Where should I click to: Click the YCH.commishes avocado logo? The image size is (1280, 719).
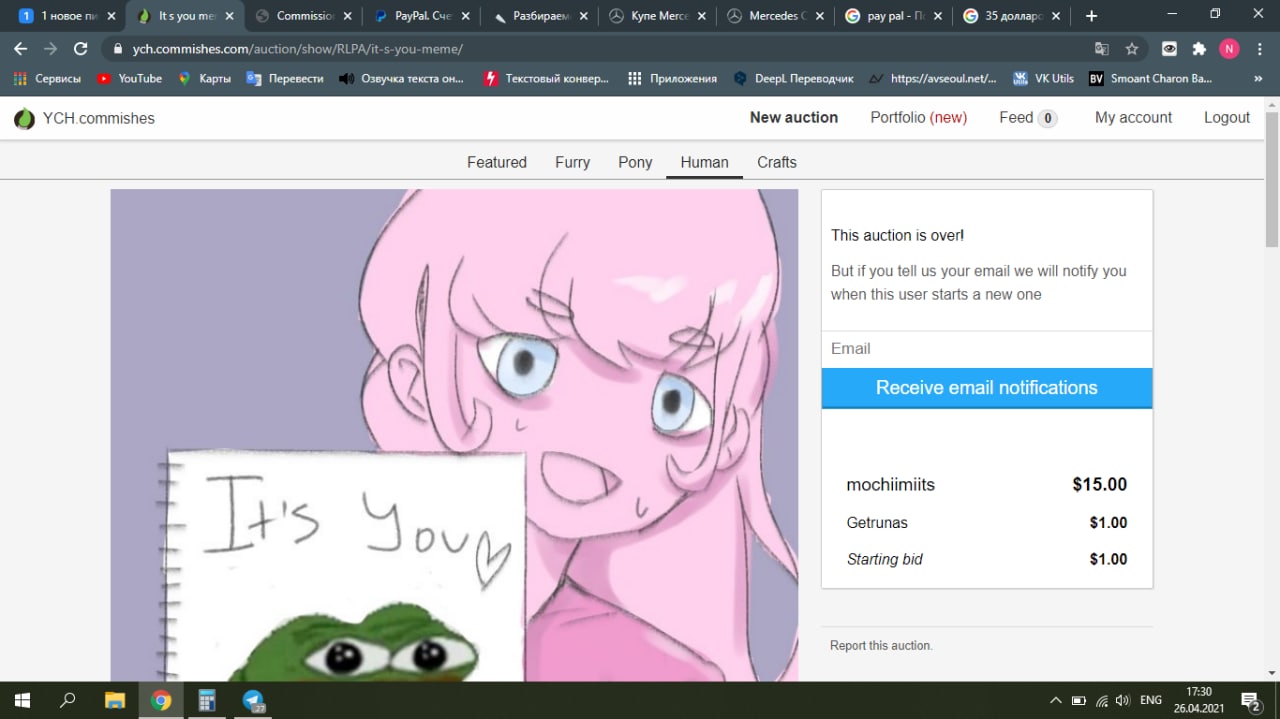pyautogui.click(x=24, y=118)
